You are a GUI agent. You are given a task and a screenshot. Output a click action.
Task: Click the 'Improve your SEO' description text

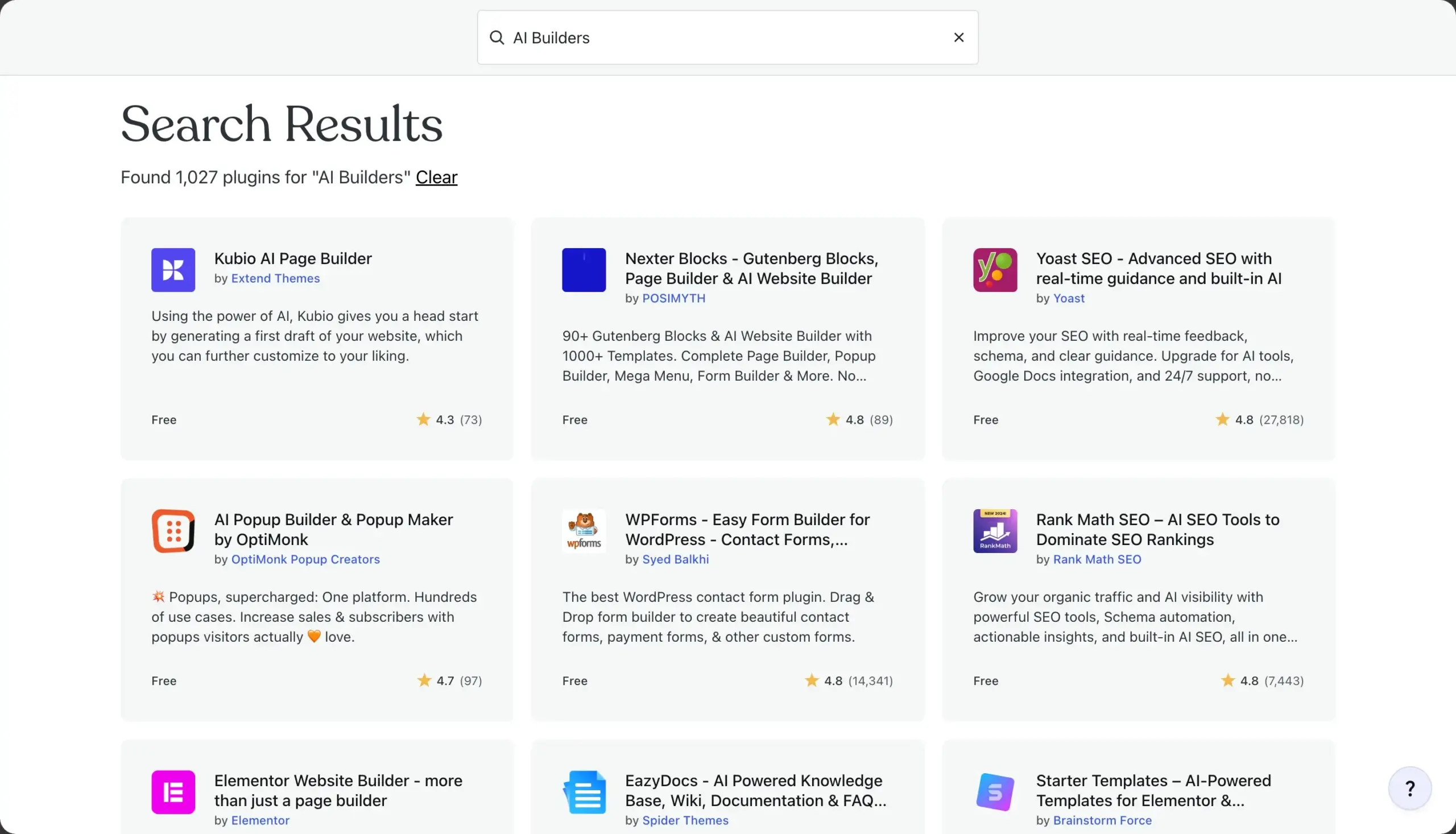pos(1133,356)
